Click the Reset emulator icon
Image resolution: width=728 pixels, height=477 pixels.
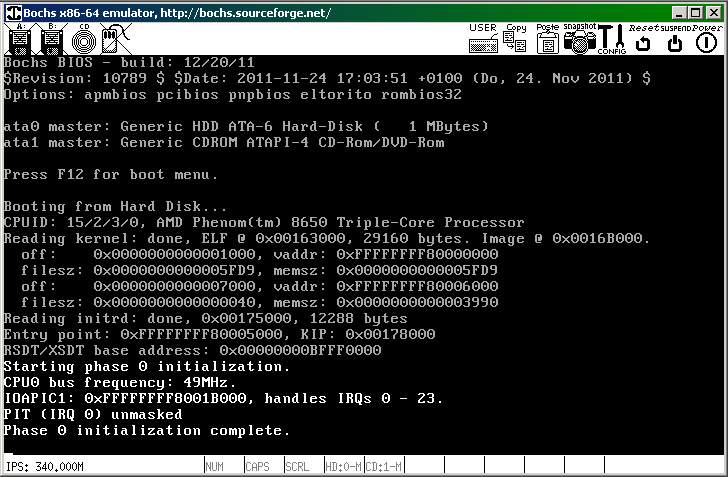click(x=644, y=38)
